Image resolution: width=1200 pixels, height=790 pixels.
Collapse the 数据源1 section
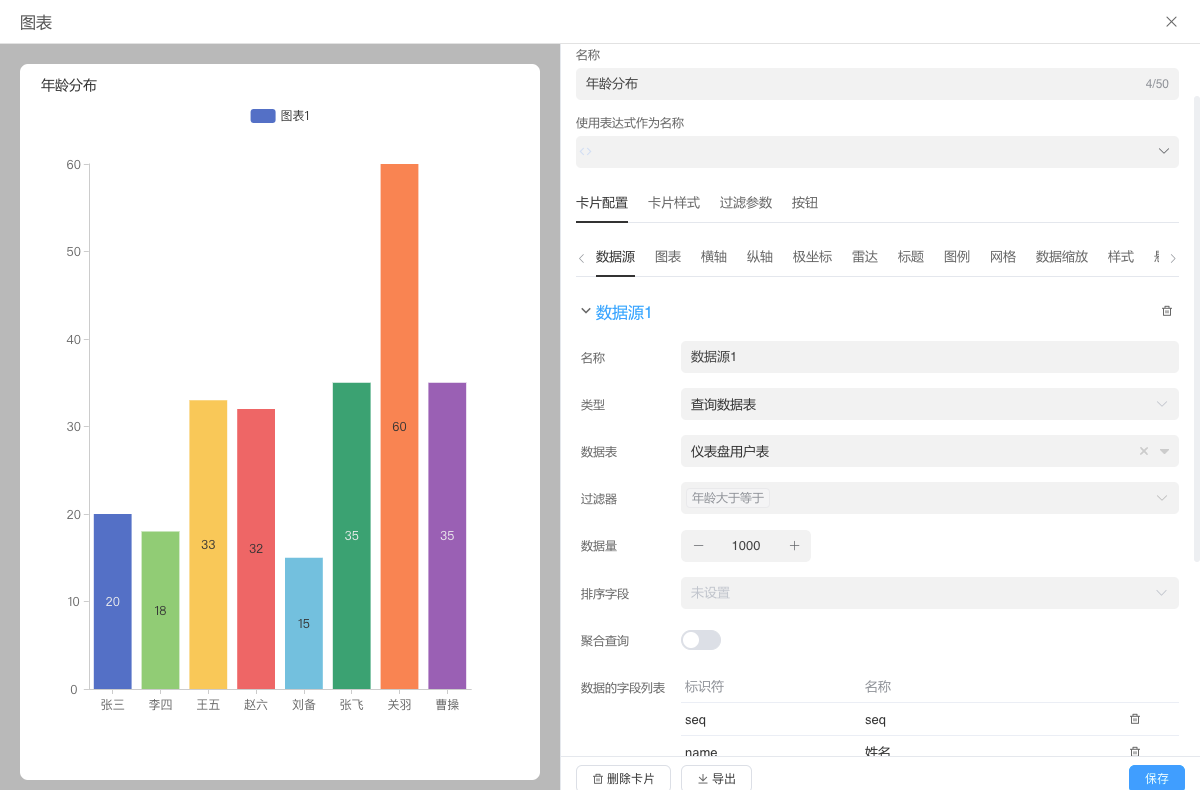coord(586,311)
